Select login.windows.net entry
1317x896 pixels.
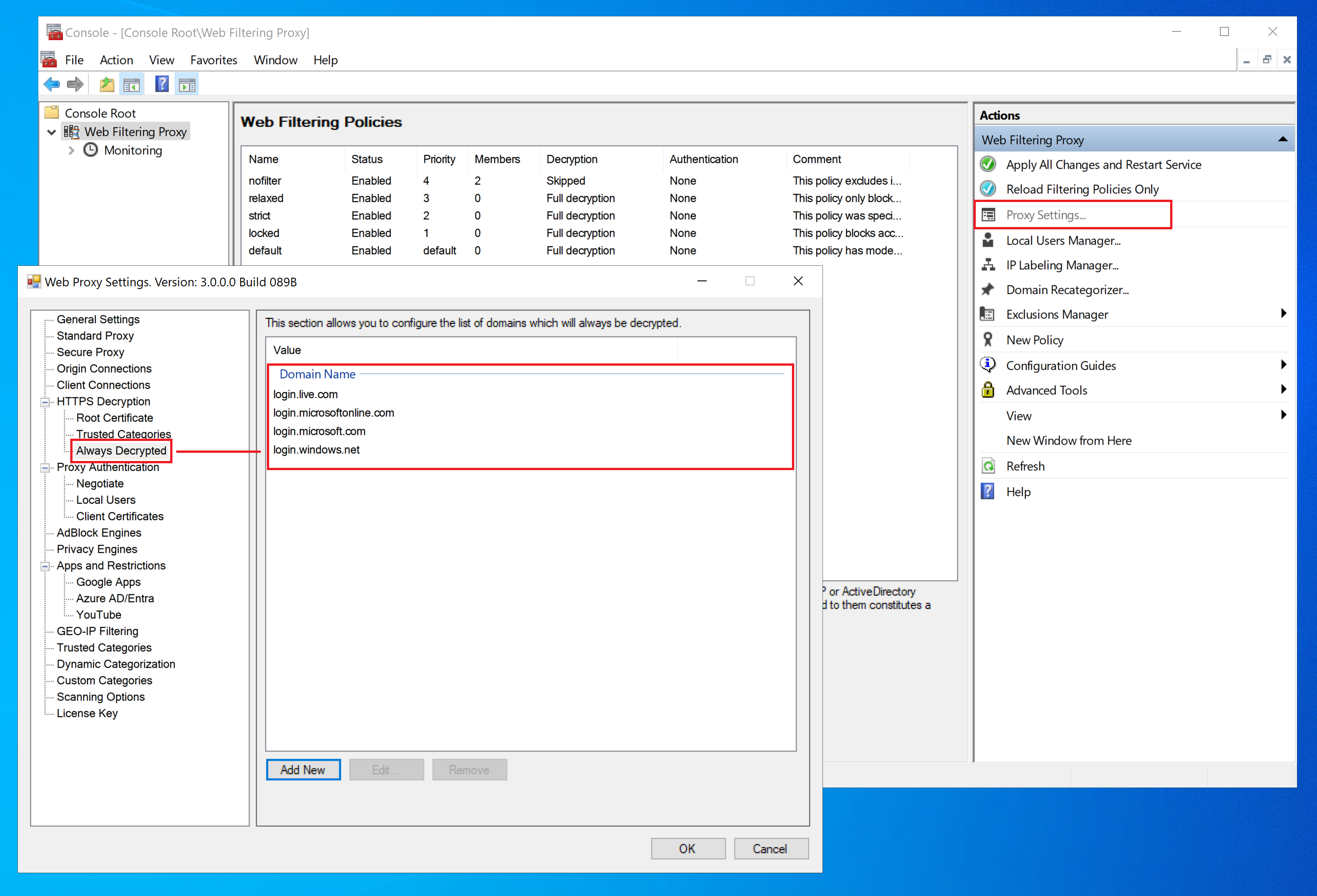click(x=316, y=450)
